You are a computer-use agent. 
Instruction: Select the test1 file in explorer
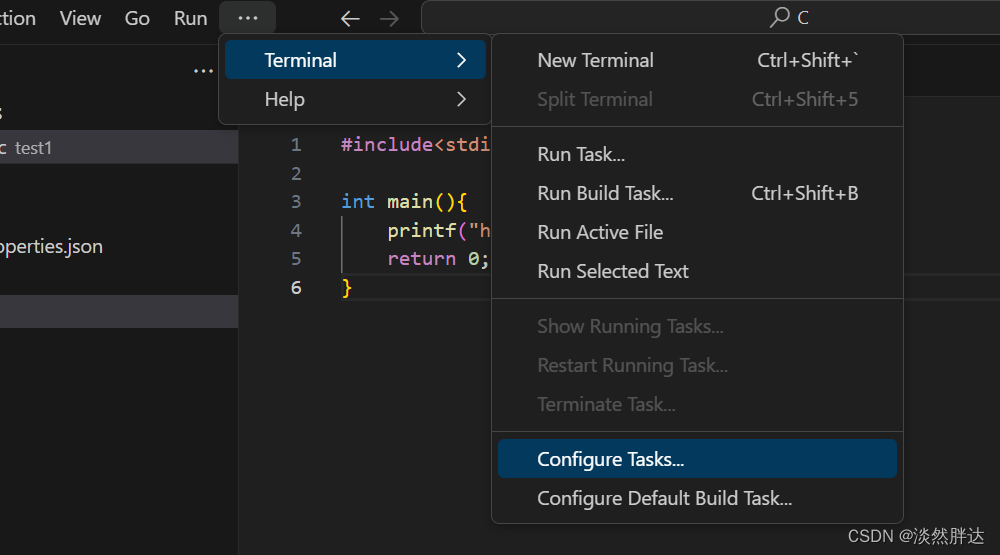[x=33, y=148]
